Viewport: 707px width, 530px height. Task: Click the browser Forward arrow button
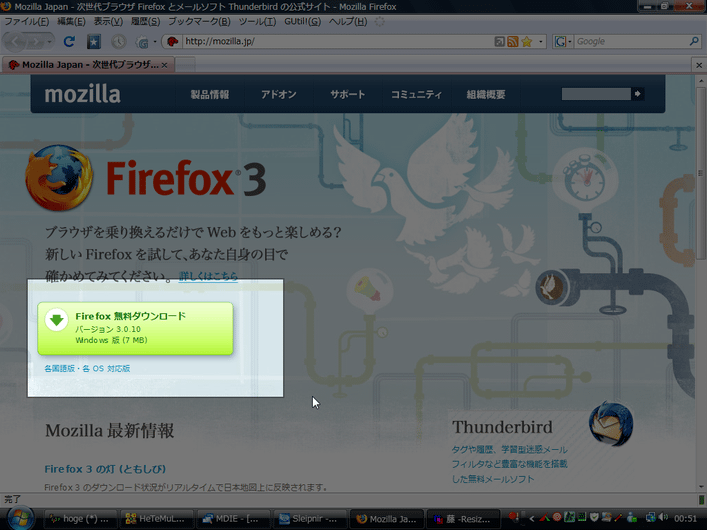[35, 41]
